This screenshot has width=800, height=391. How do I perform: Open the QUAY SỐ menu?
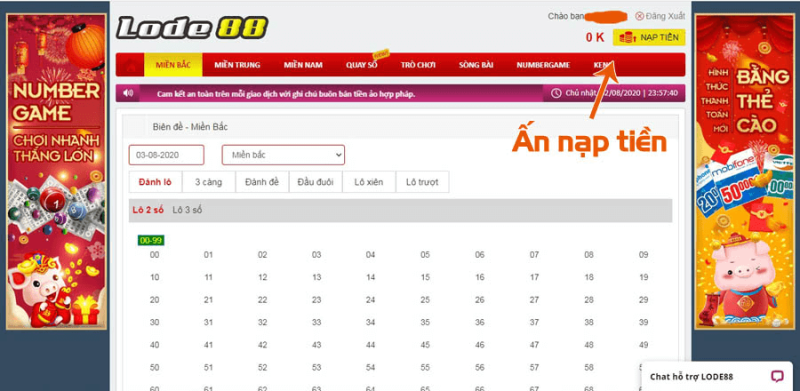(362, 65)
